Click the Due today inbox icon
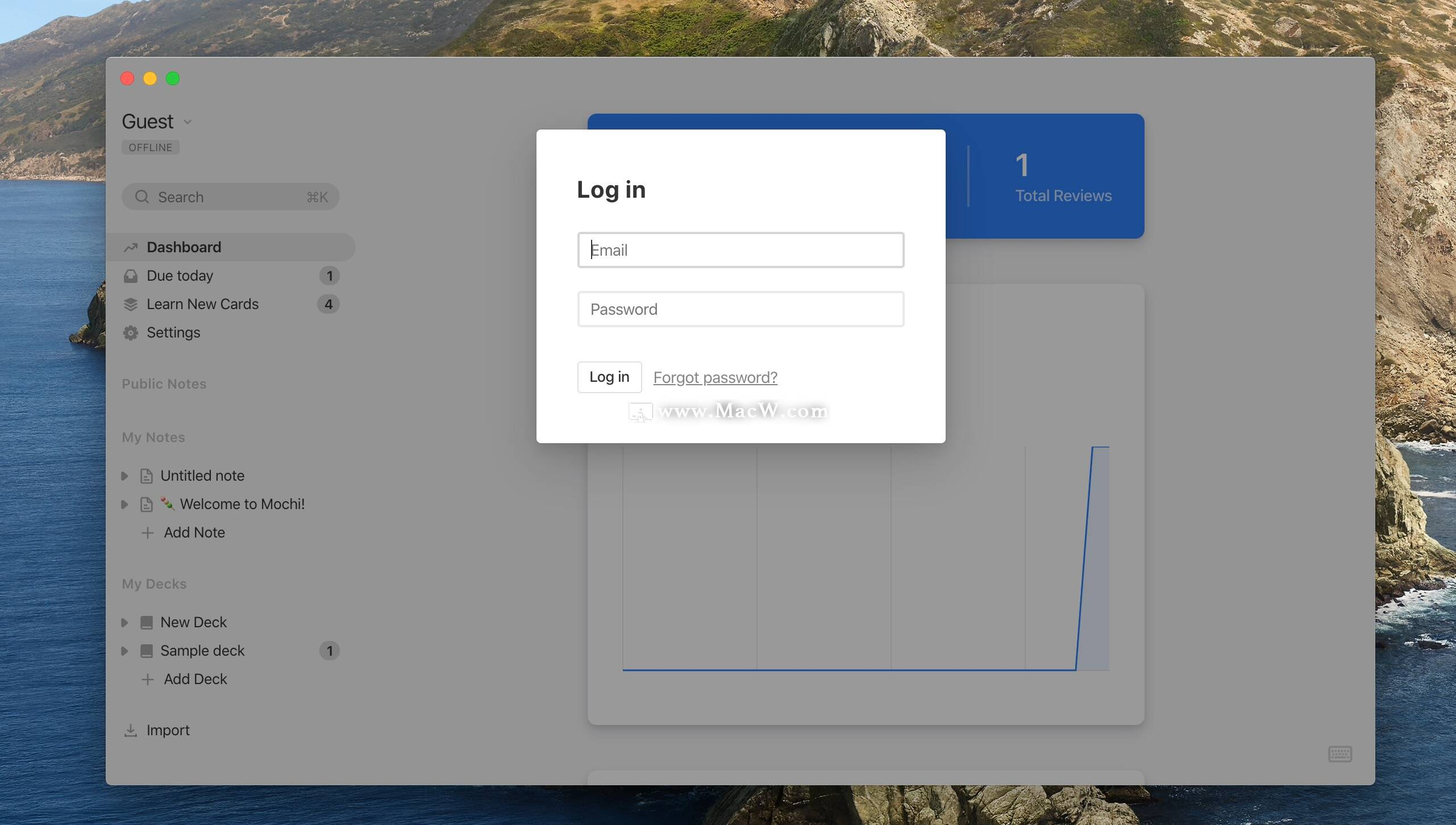This screenshot has width=1456, height=825. (131, 276)
